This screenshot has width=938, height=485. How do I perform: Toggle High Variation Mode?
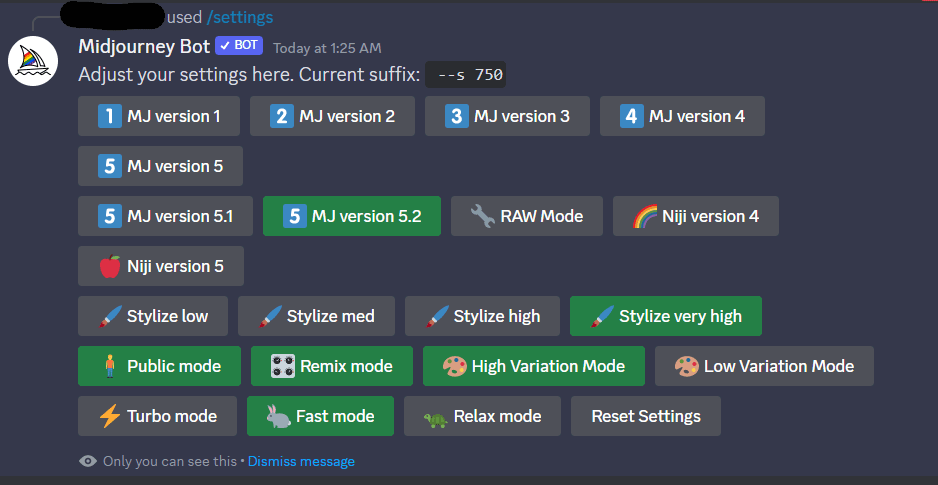pyautogui.click(x=534, y=366)
